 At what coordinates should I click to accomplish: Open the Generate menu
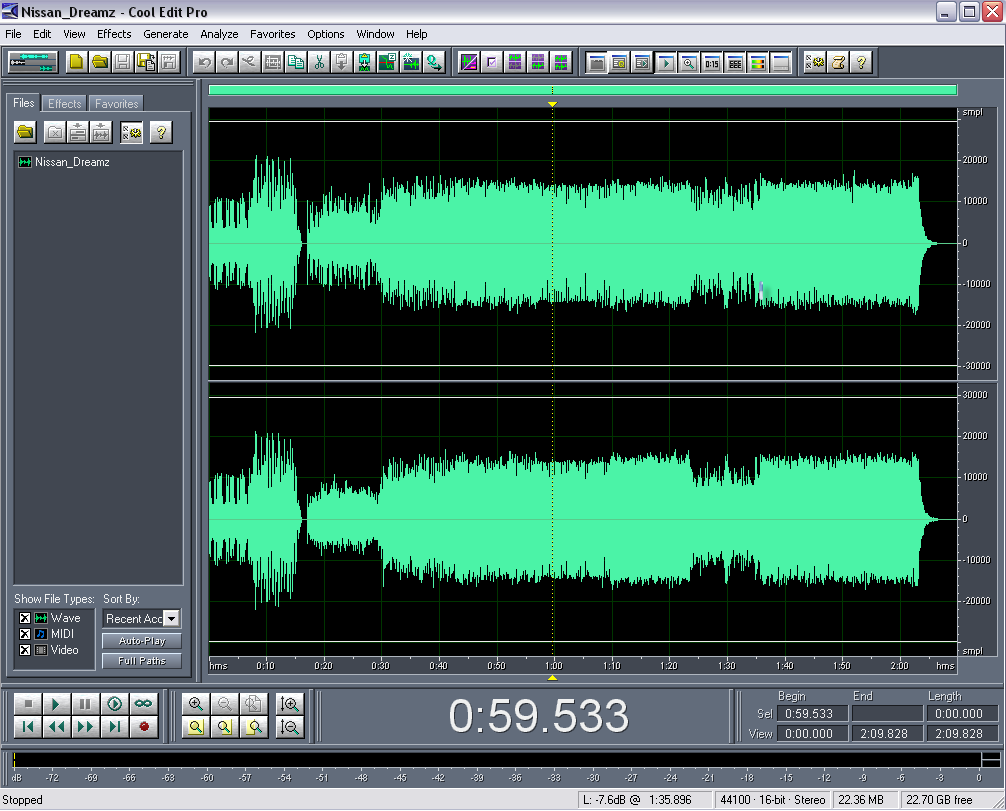(x=166, y=34)
